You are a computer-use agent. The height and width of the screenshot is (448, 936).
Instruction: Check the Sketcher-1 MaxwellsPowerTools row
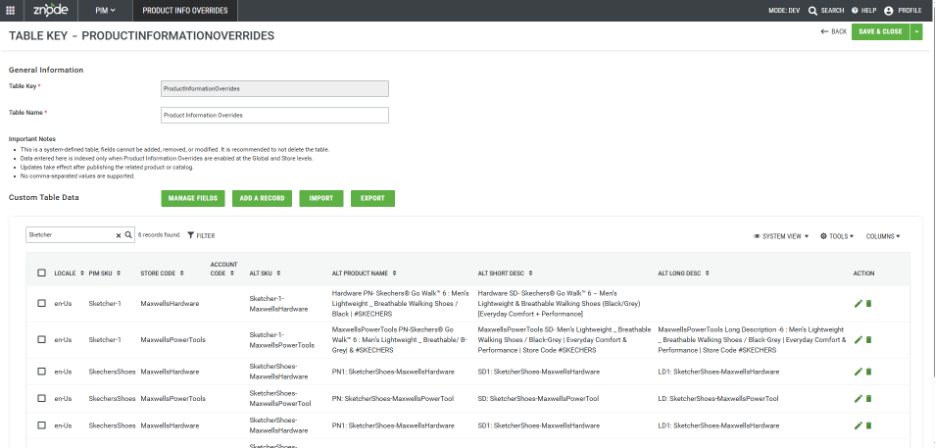click(x=41, y=339)
